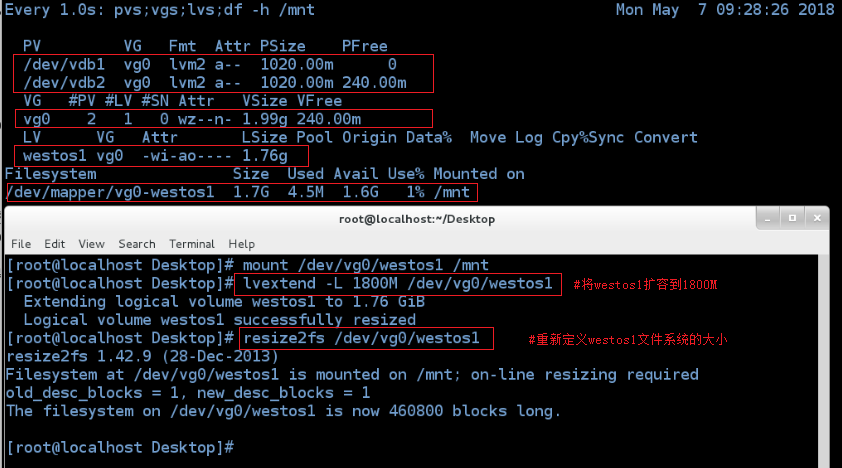Click the '1.99g' VSize value
The width and height of the screenshot is (842, 468).
[x=265, y=120]
